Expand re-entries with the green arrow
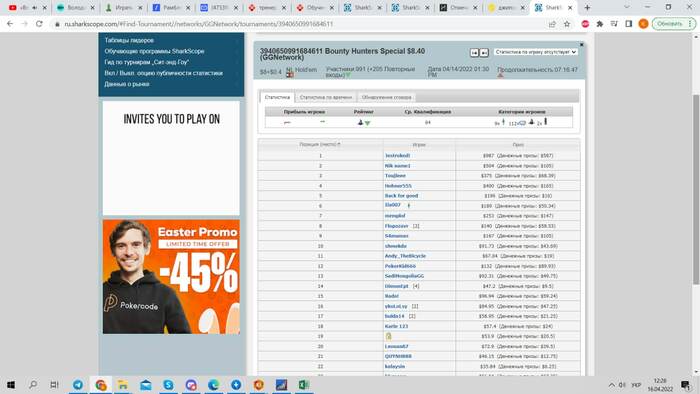The image size is (700, 394). pyautogui.click(x=348, y=75)
